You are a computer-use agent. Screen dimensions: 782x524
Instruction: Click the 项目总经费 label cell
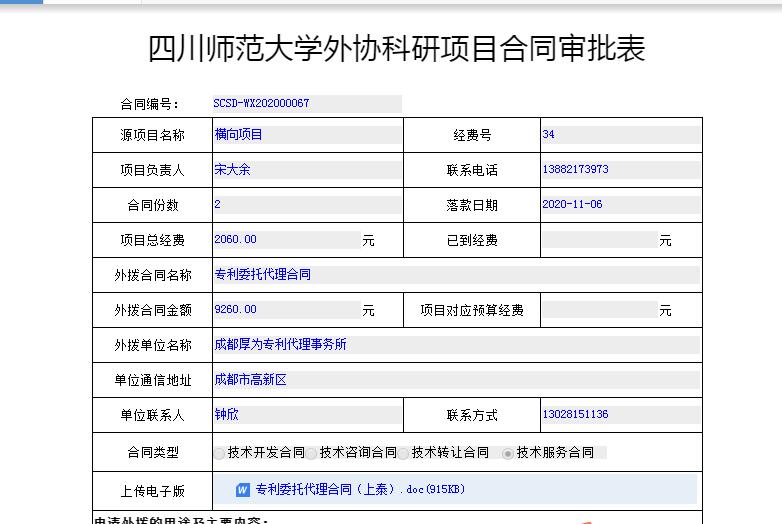[153, 240]
